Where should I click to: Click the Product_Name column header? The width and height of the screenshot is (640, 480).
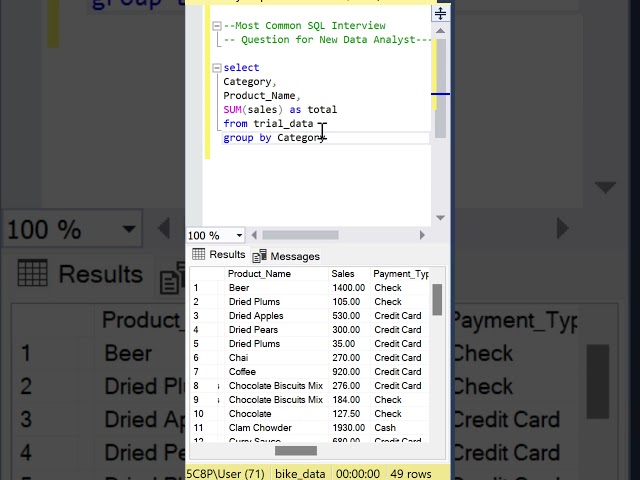pyautogui.click(x=259, y=274)
